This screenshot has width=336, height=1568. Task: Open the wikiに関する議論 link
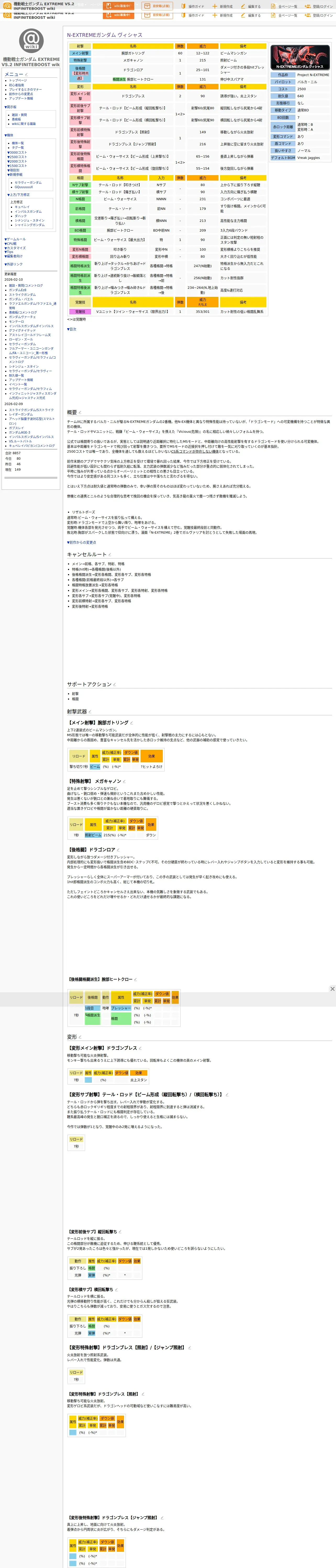tap(24, 124)
